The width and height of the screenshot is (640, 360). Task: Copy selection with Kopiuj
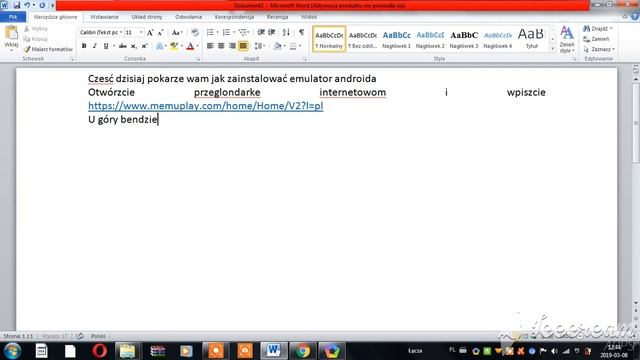(36, 39)
